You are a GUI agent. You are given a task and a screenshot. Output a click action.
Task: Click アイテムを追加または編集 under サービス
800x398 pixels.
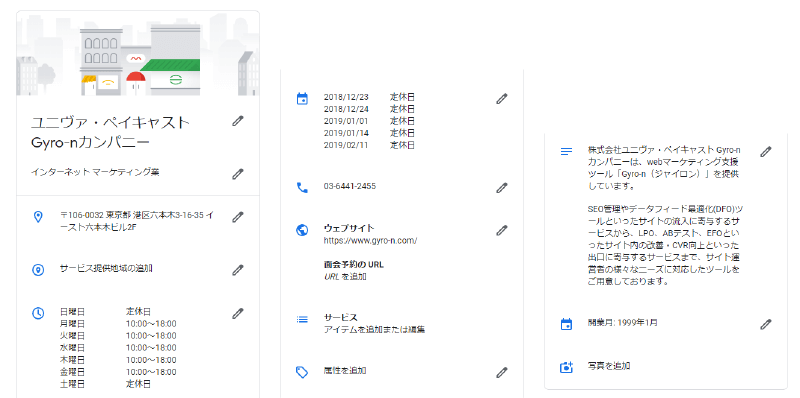pyautogui.click(x=374, y=330)
